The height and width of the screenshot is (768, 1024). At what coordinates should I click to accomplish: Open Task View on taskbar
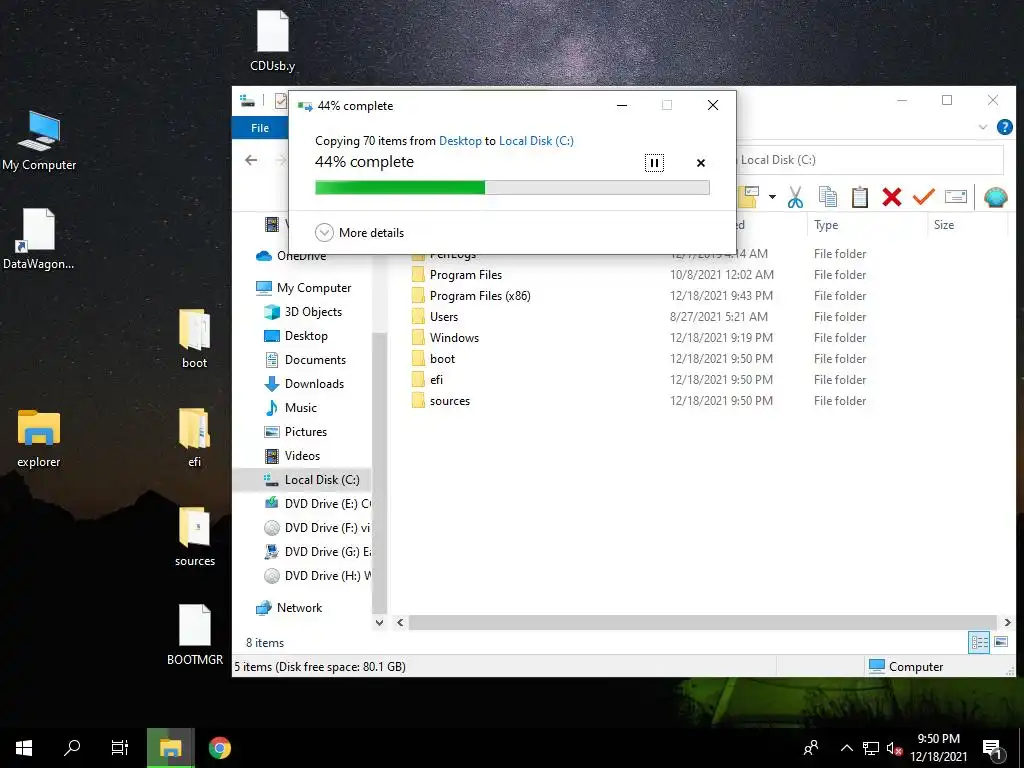(120, 748)
